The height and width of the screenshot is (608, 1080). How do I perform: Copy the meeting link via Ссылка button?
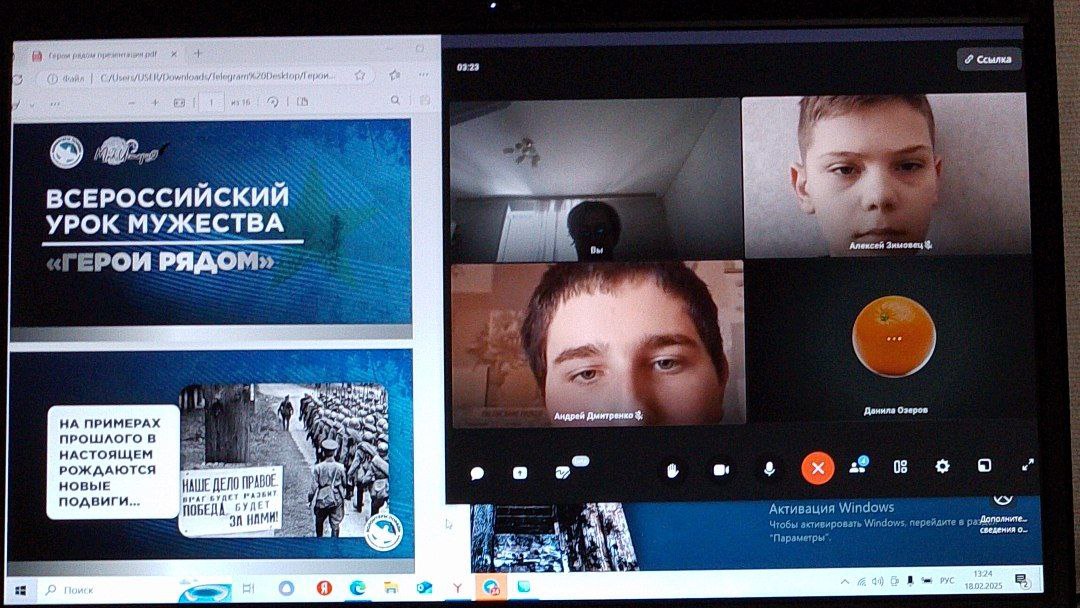(x=988, y=59)
